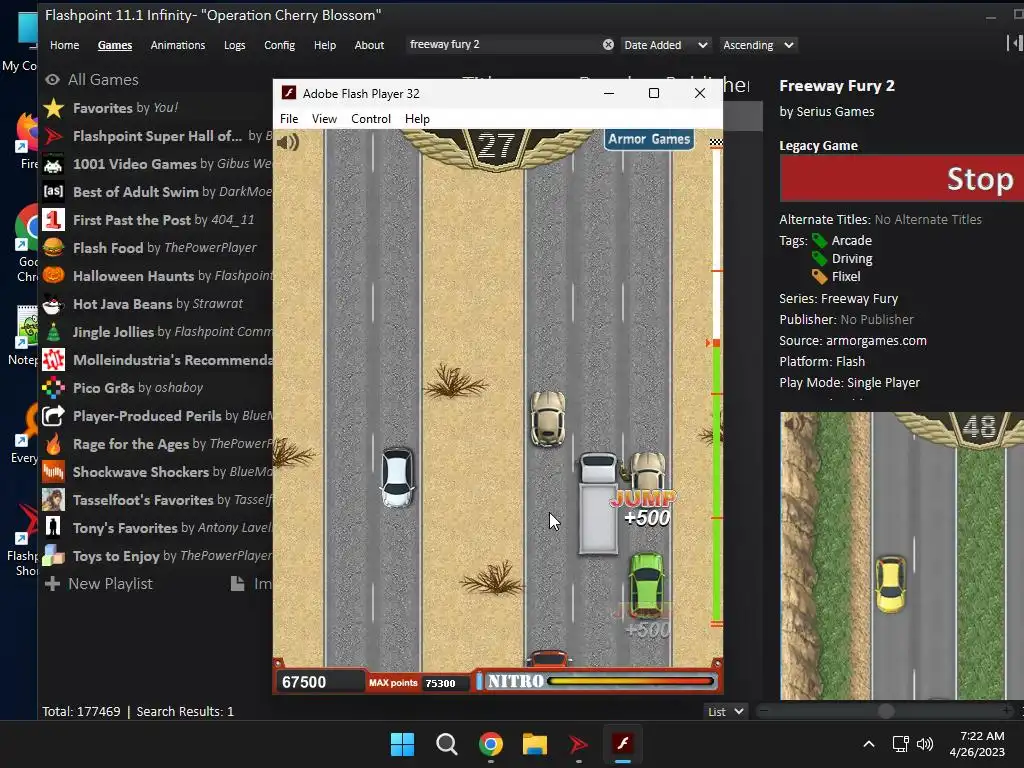1024x768 pixels.
Task: Open the List layout dropdown
Action: 726,711
